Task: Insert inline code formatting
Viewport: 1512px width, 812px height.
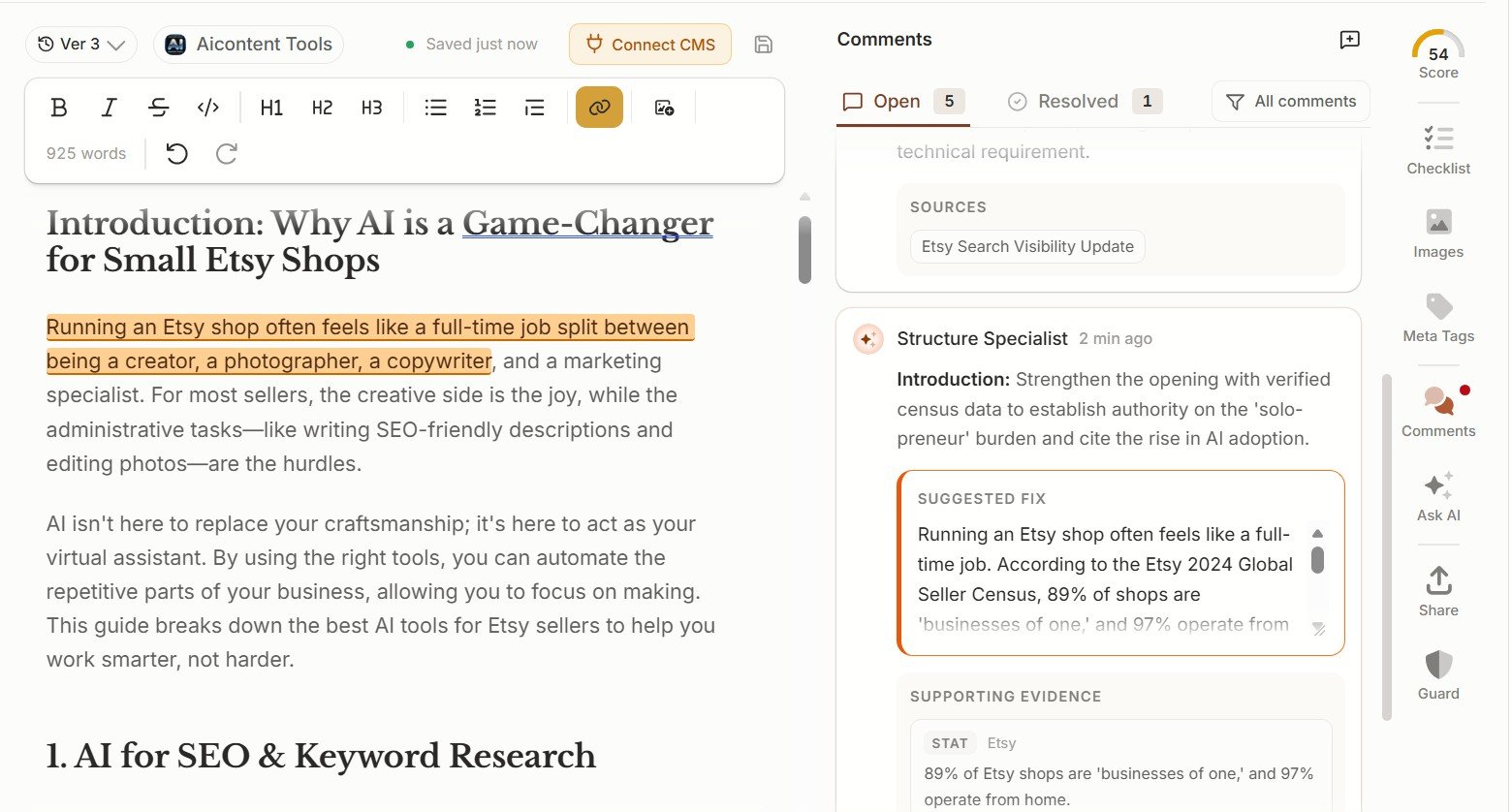Action: pyautogui.click(x=208, y=108)
